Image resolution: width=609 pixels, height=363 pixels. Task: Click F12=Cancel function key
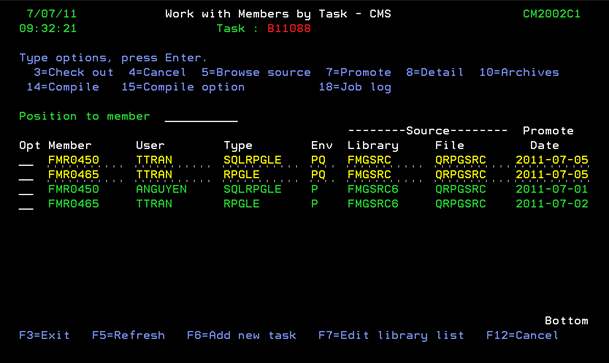point(522,335)
